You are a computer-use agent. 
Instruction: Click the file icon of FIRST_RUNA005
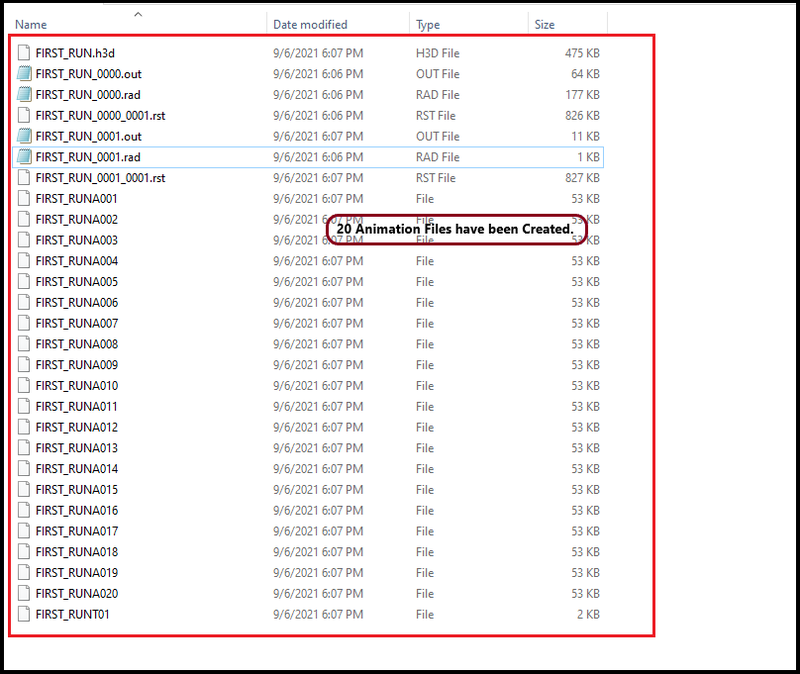[24, 282]
